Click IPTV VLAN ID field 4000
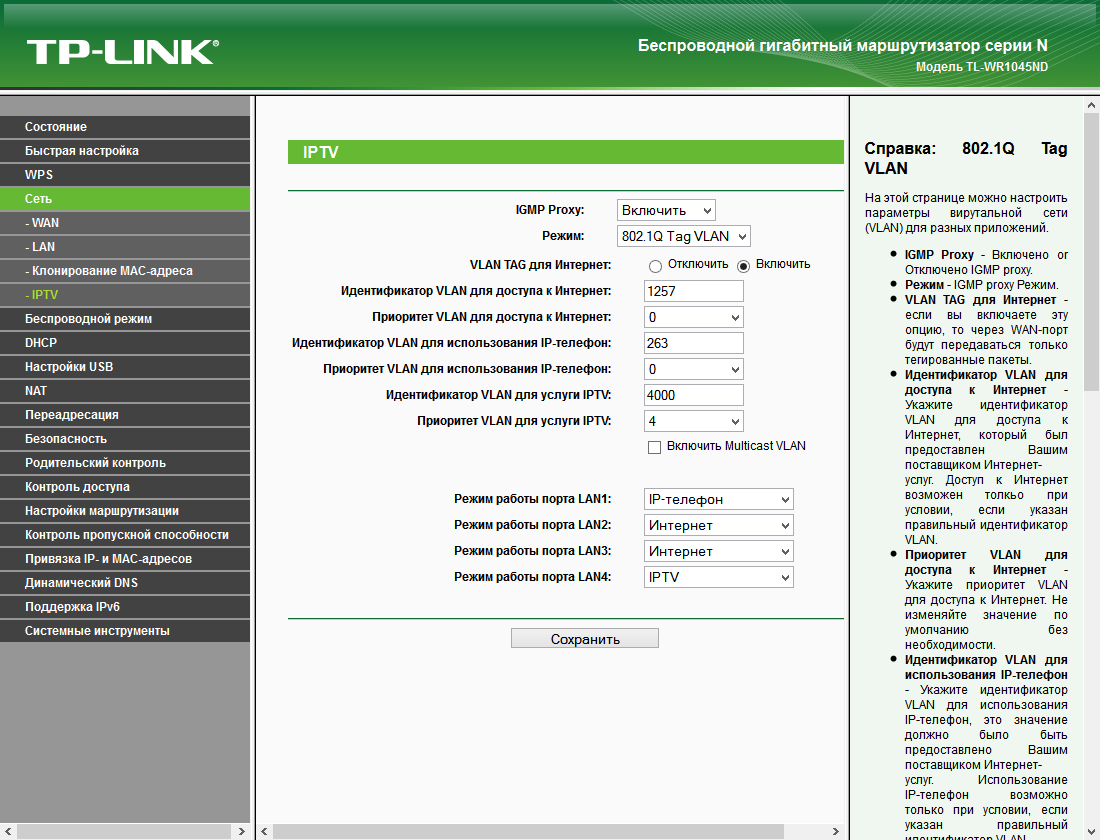This screenshot has height=840, width=1100. coord(694,395)
